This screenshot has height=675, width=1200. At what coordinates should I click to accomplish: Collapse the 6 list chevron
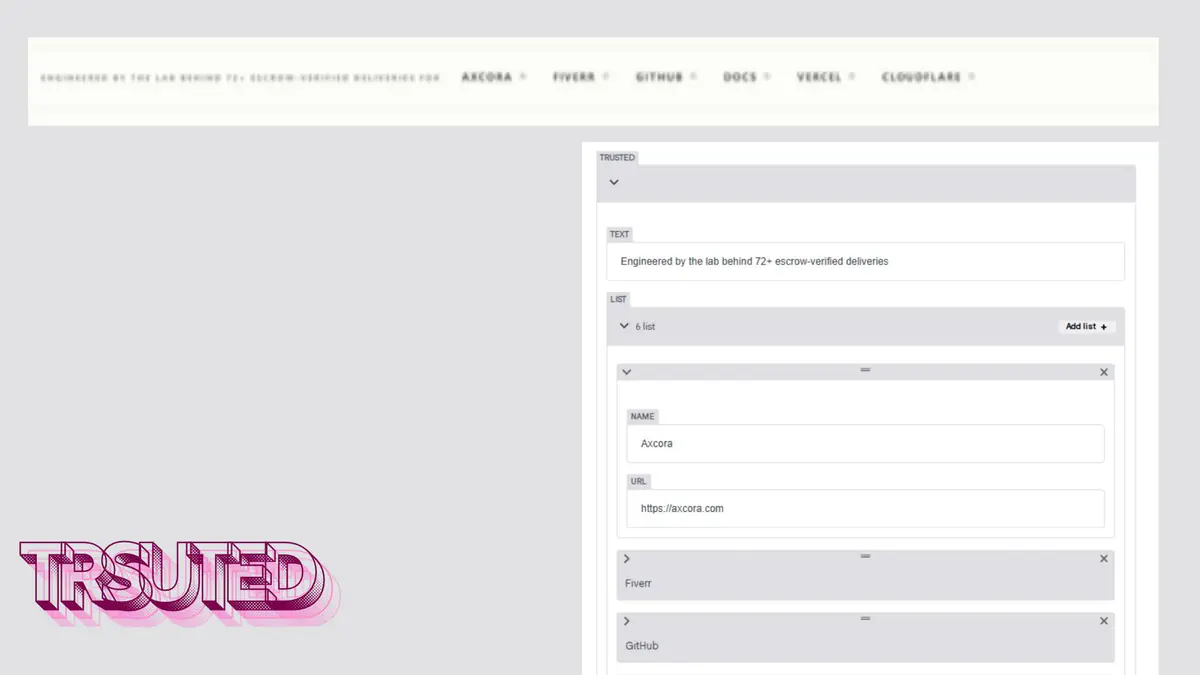[x=624, y=326]
